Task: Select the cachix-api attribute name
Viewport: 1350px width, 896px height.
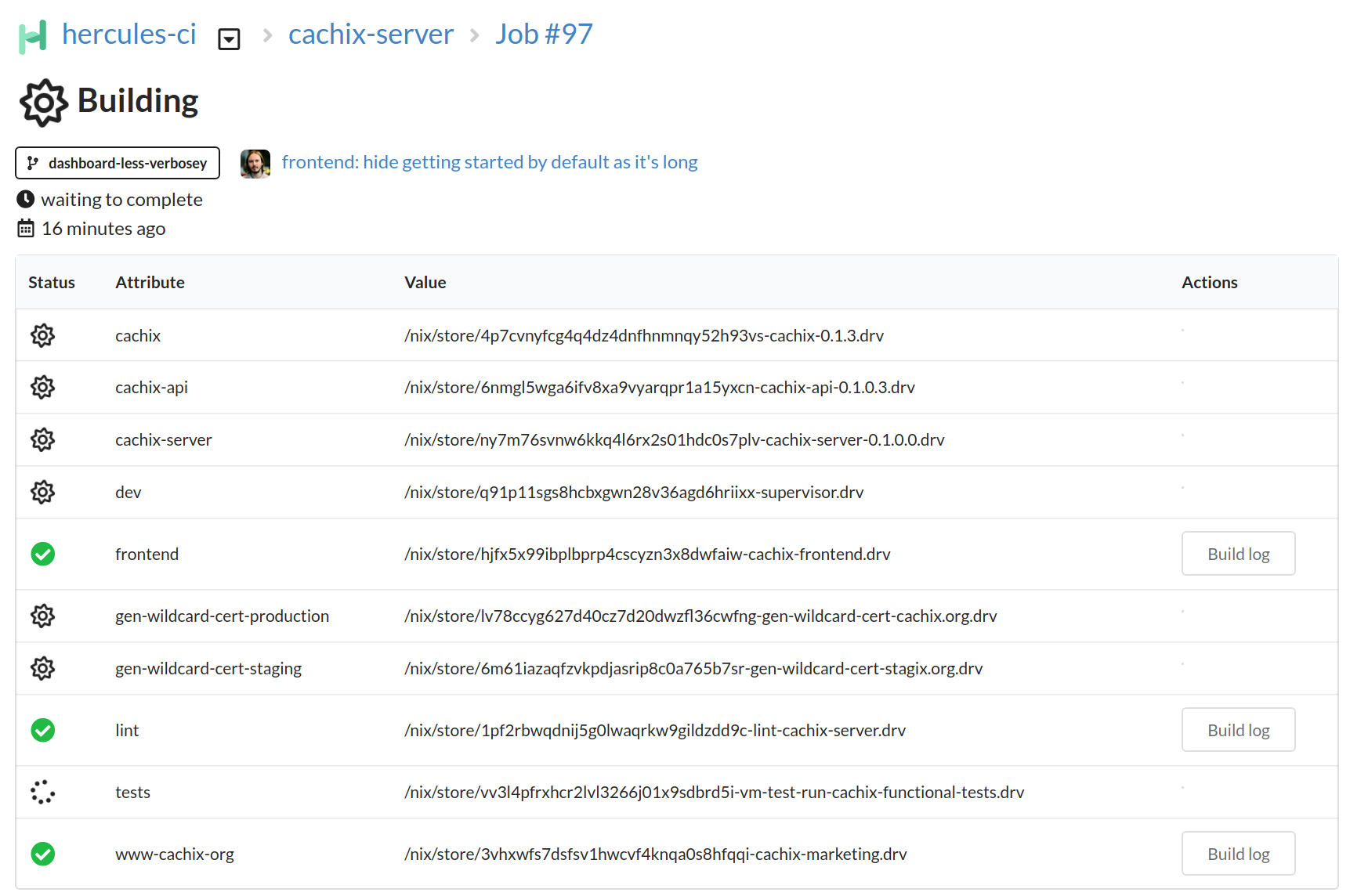Action: 151,387
